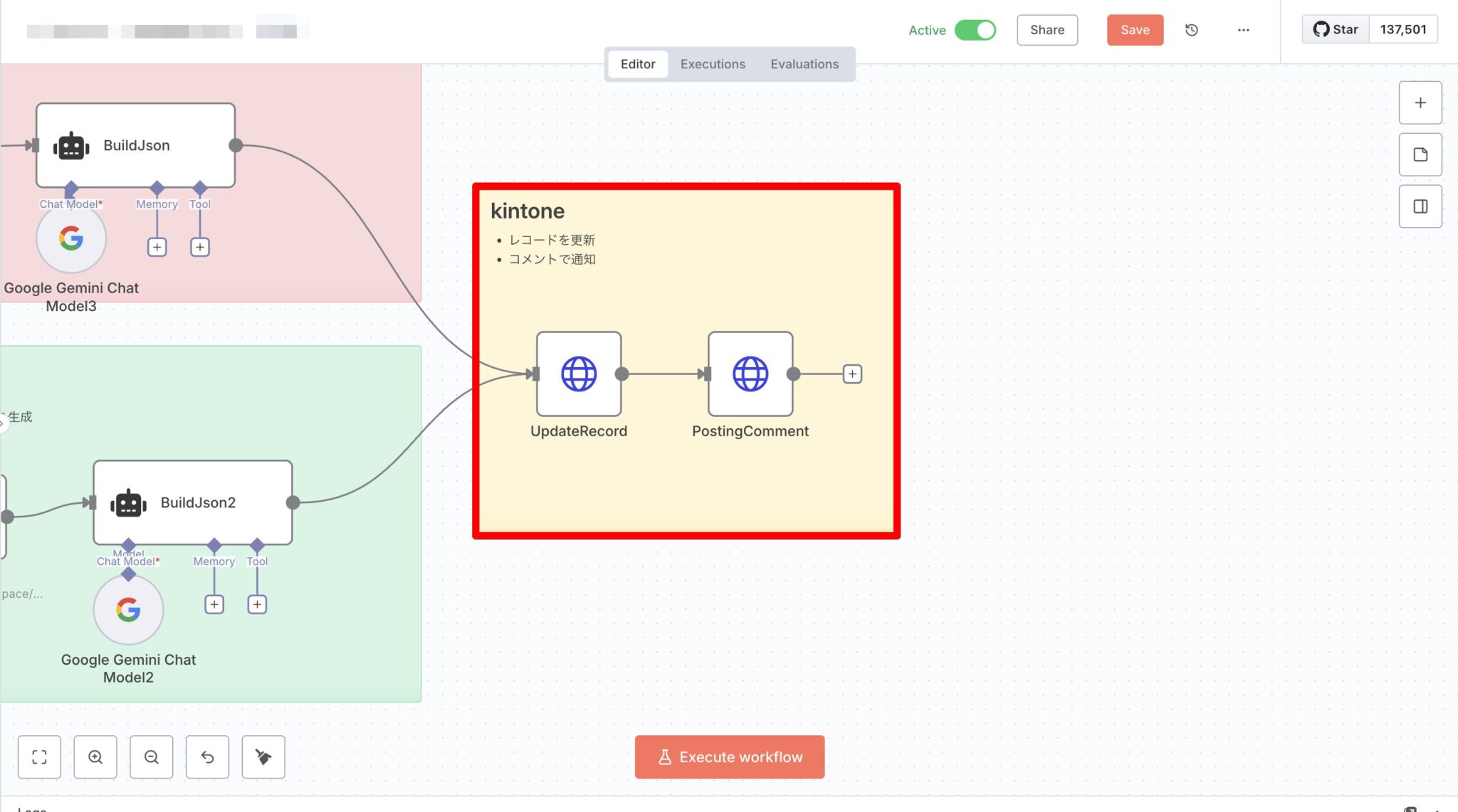The image size is (1458, 812).
Task: Add a sticky note
Action: pos(1420,154)
